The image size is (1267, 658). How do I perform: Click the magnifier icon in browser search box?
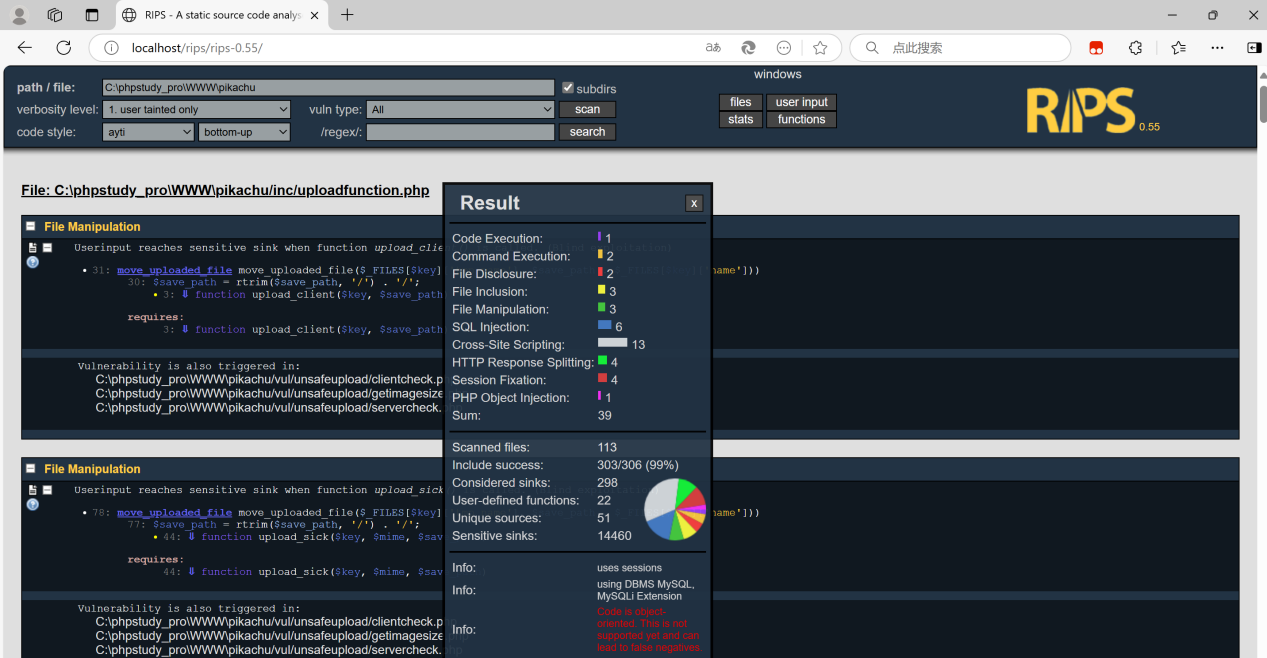click(x=872, y=47)
